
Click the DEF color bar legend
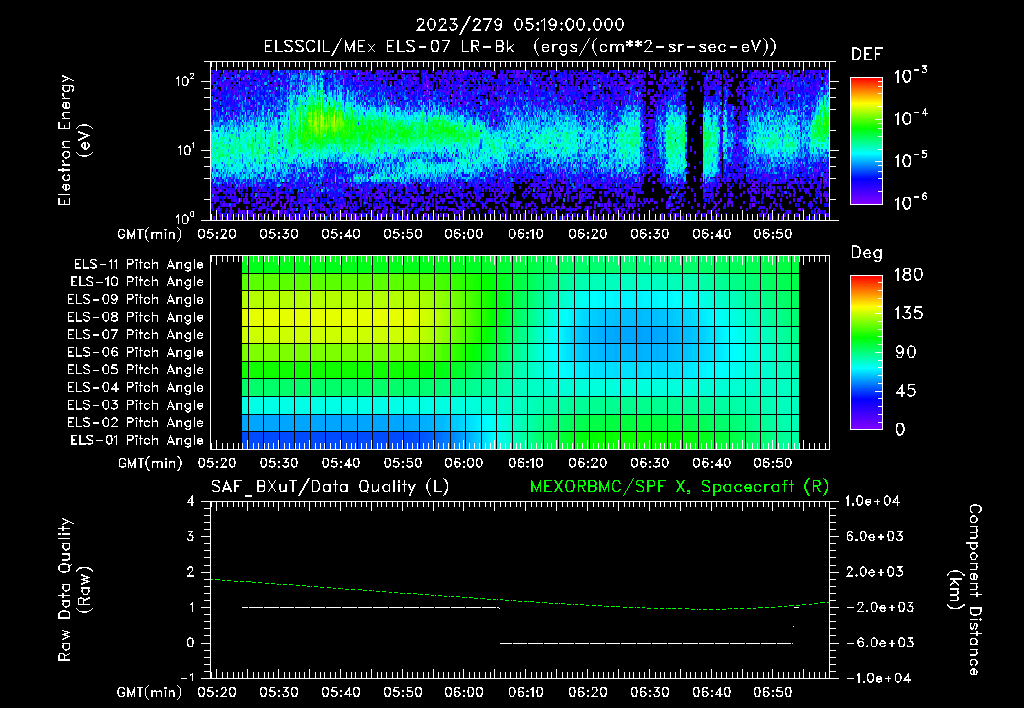(867, 140)
